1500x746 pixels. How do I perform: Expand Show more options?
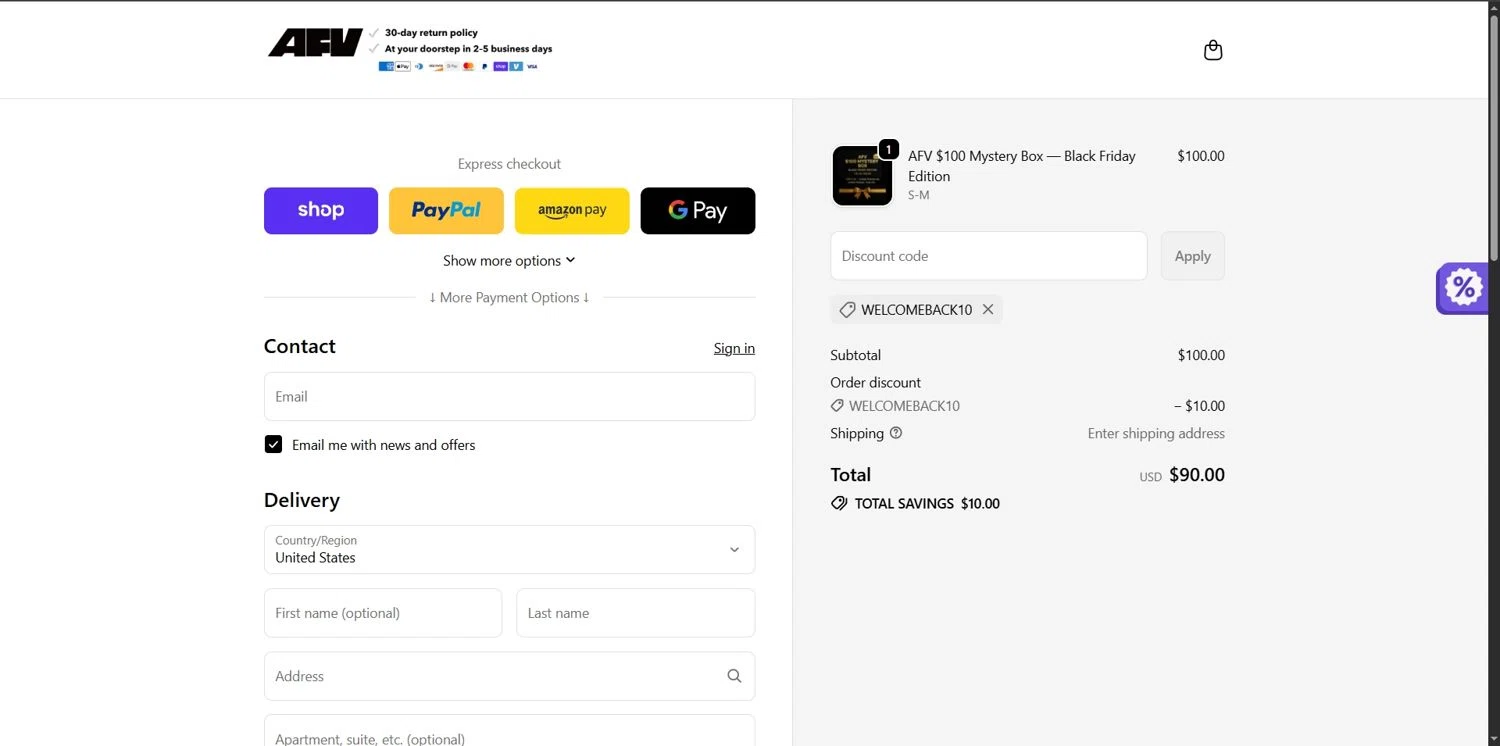509,260
